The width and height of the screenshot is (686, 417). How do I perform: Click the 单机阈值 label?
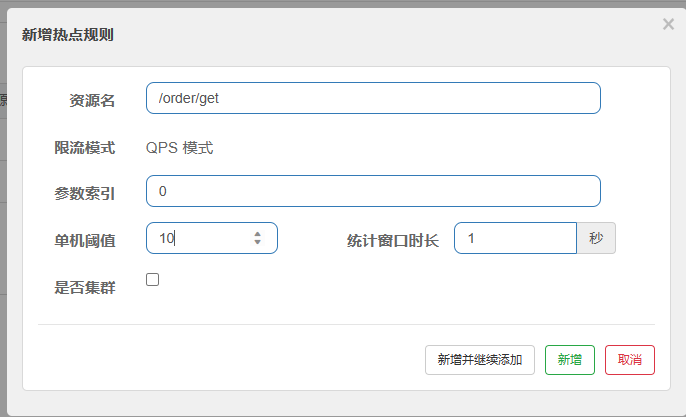point(84,241)
